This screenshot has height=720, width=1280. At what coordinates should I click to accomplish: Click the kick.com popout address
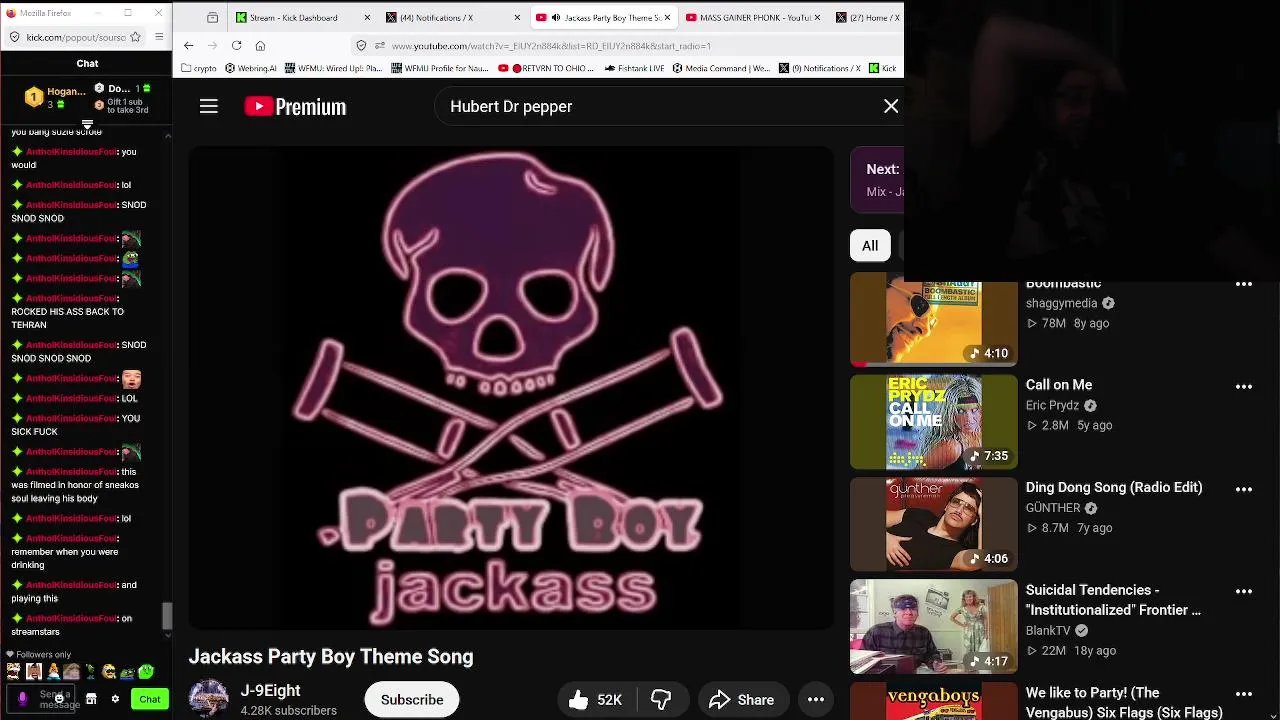76,37
